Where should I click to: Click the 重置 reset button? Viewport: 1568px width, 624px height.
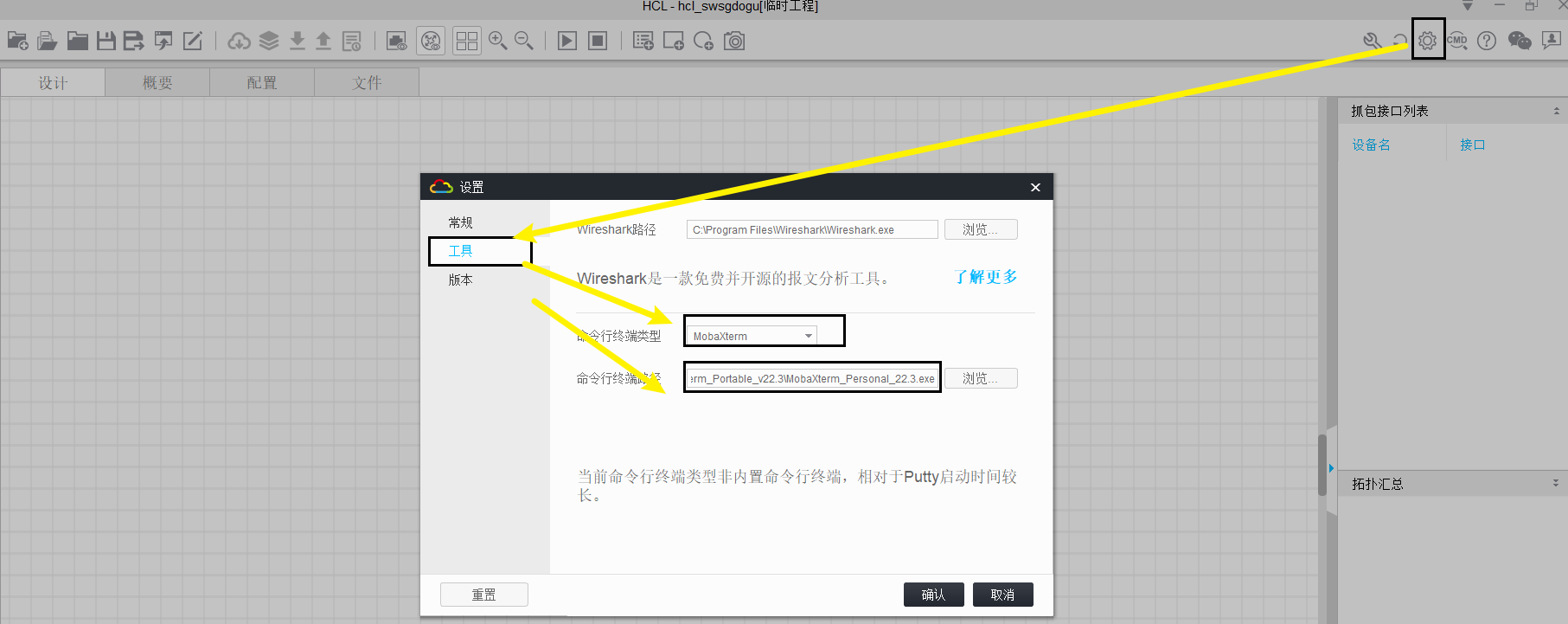pyautogui.click(x=484, y=595)
